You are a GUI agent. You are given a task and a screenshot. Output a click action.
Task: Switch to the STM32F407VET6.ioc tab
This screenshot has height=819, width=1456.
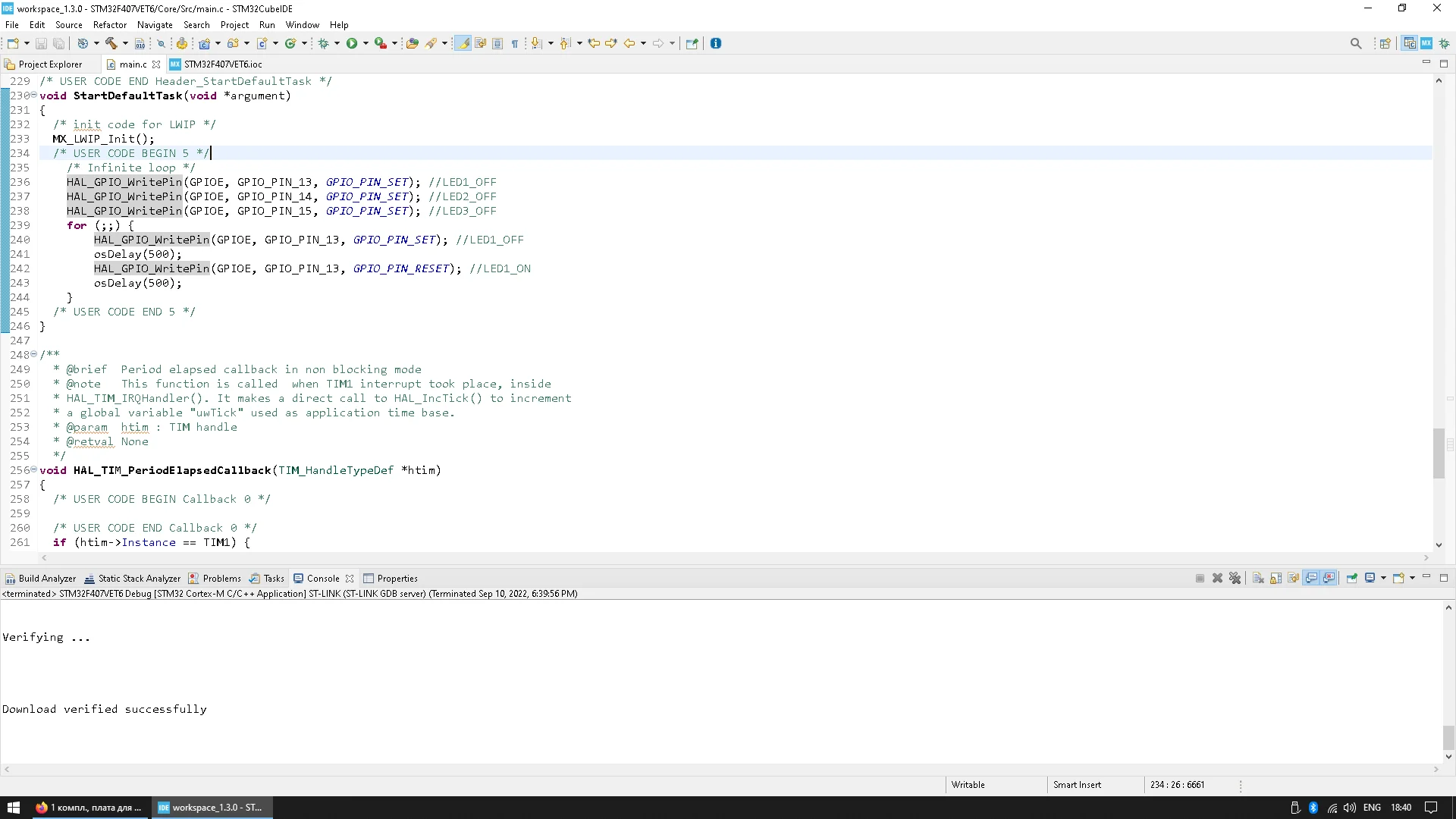[222, 64]
